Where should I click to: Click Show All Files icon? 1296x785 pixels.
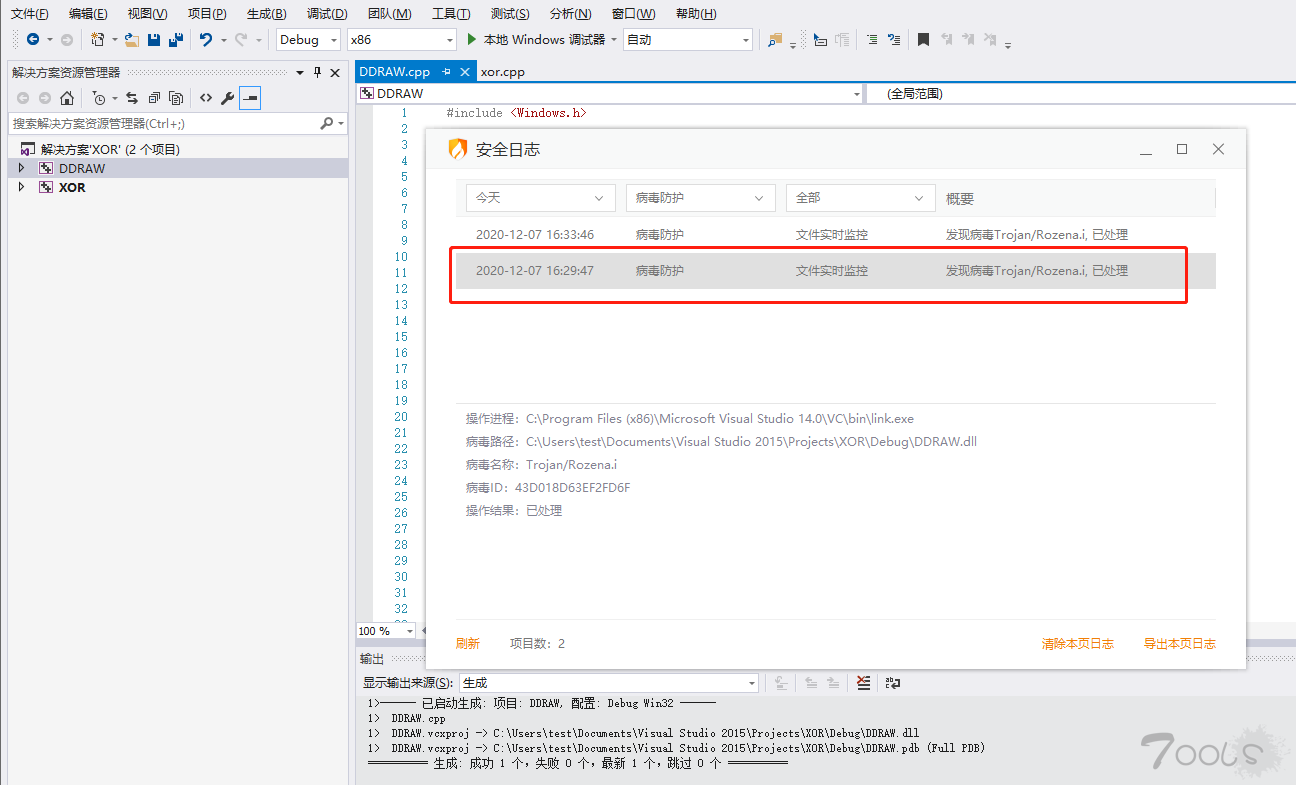pos(176,98)
